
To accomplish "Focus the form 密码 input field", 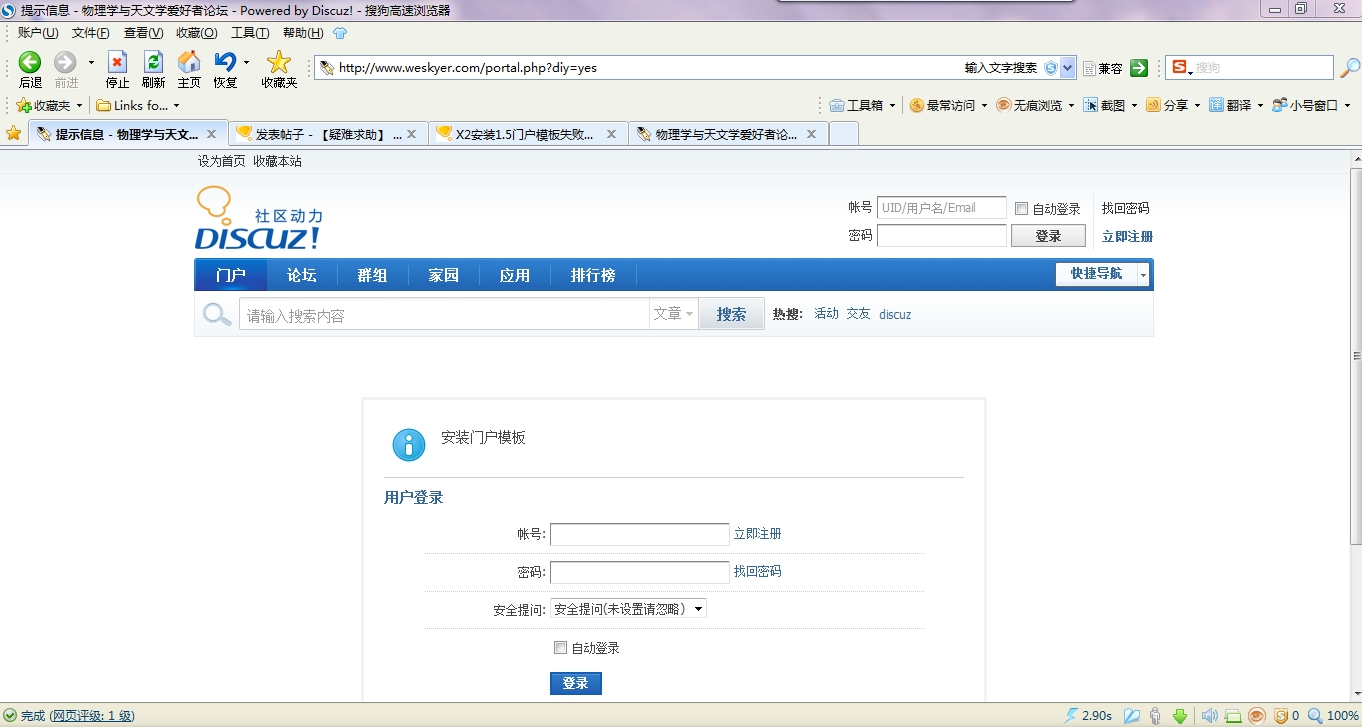I will [640, 572].
